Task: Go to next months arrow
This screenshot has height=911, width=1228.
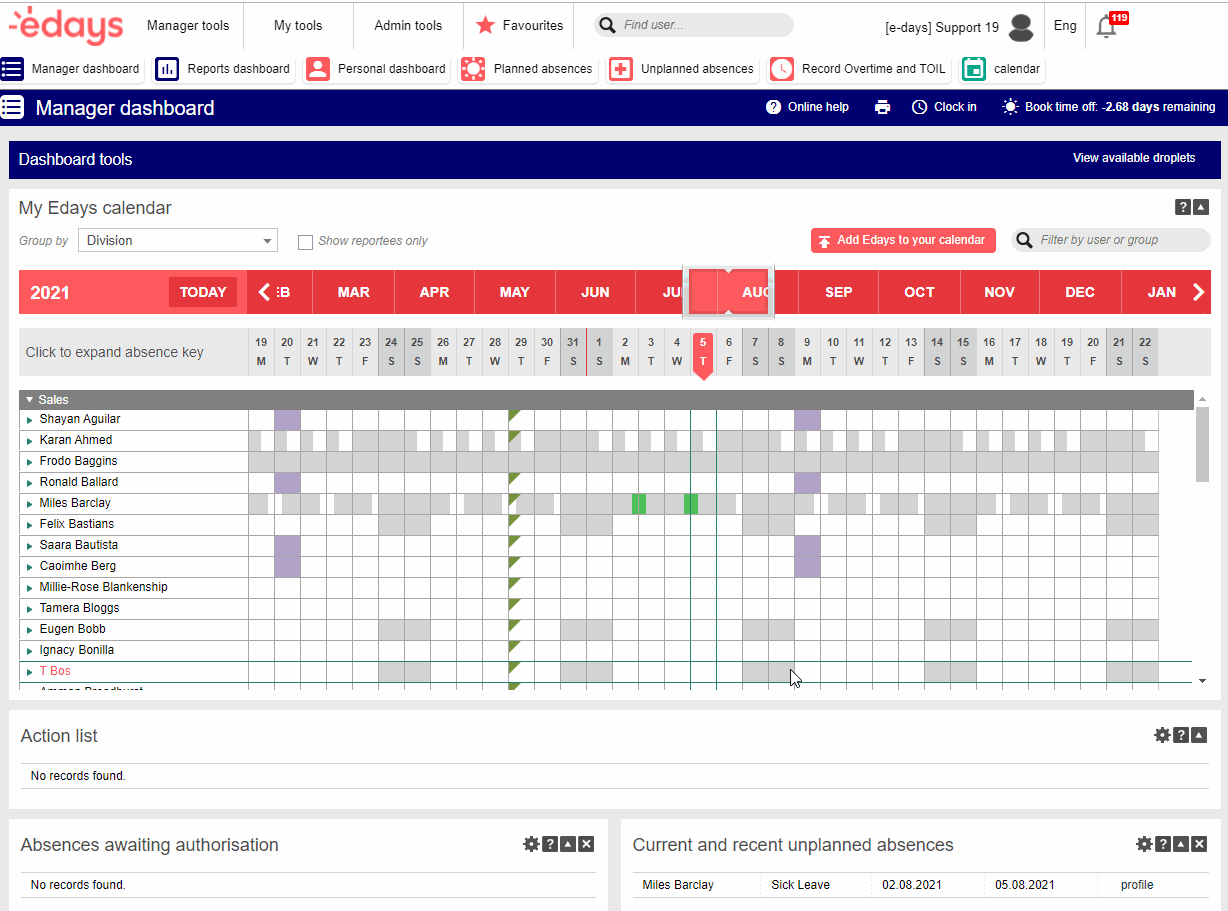Action: (x=1199, y=292)
